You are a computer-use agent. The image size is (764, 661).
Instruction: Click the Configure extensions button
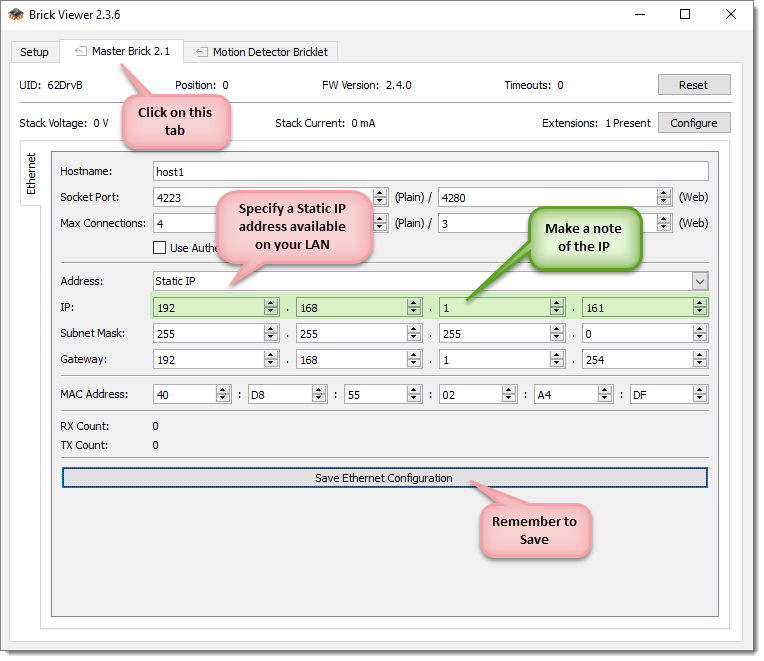694,123
